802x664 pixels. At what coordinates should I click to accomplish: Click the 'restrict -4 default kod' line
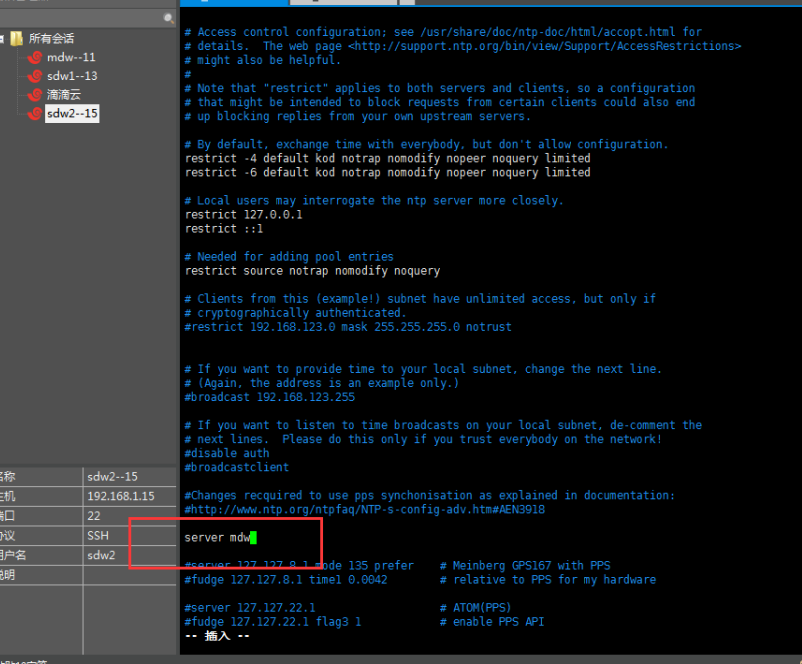click(388, 159)
